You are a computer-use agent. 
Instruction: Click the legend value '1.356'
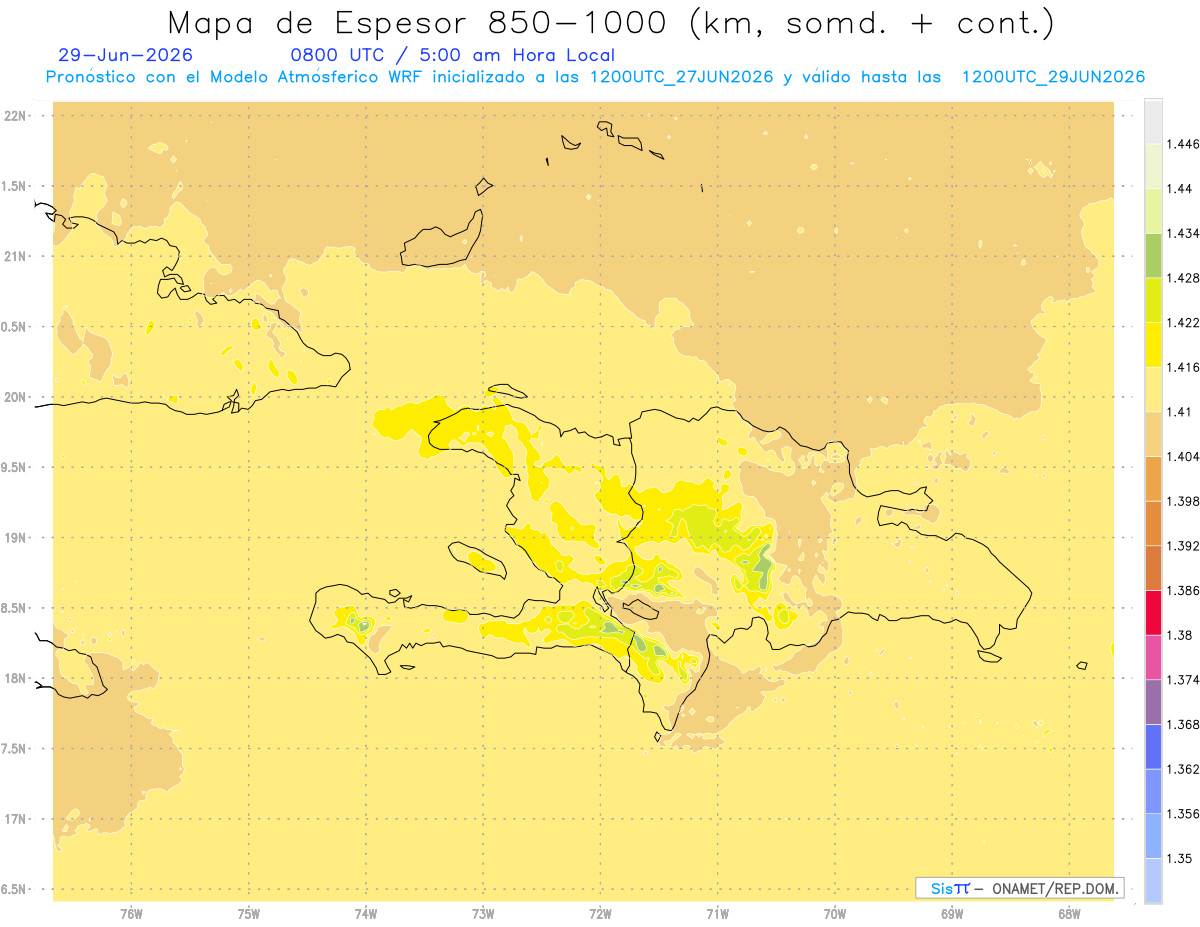point(1183,814)
